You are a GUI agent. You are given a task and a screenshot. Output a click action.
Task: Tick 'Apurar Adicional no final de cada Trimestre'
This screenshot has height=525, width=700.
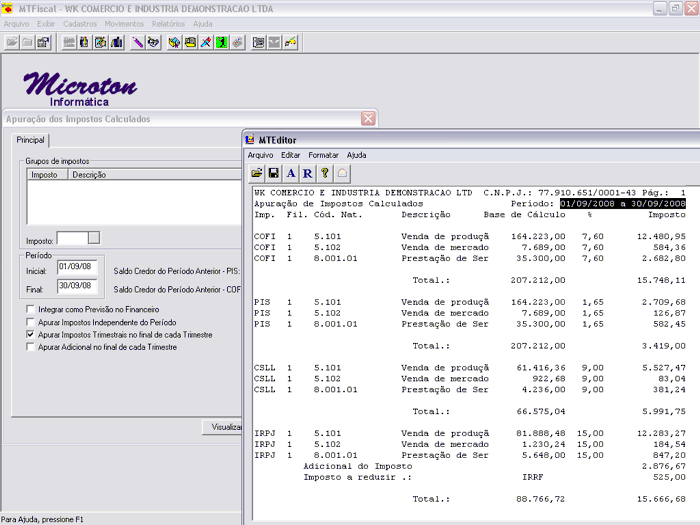29,347
